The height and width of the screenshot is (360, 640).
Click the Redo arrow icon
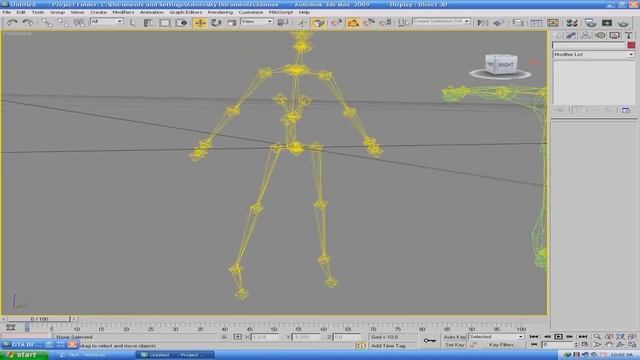28,22
